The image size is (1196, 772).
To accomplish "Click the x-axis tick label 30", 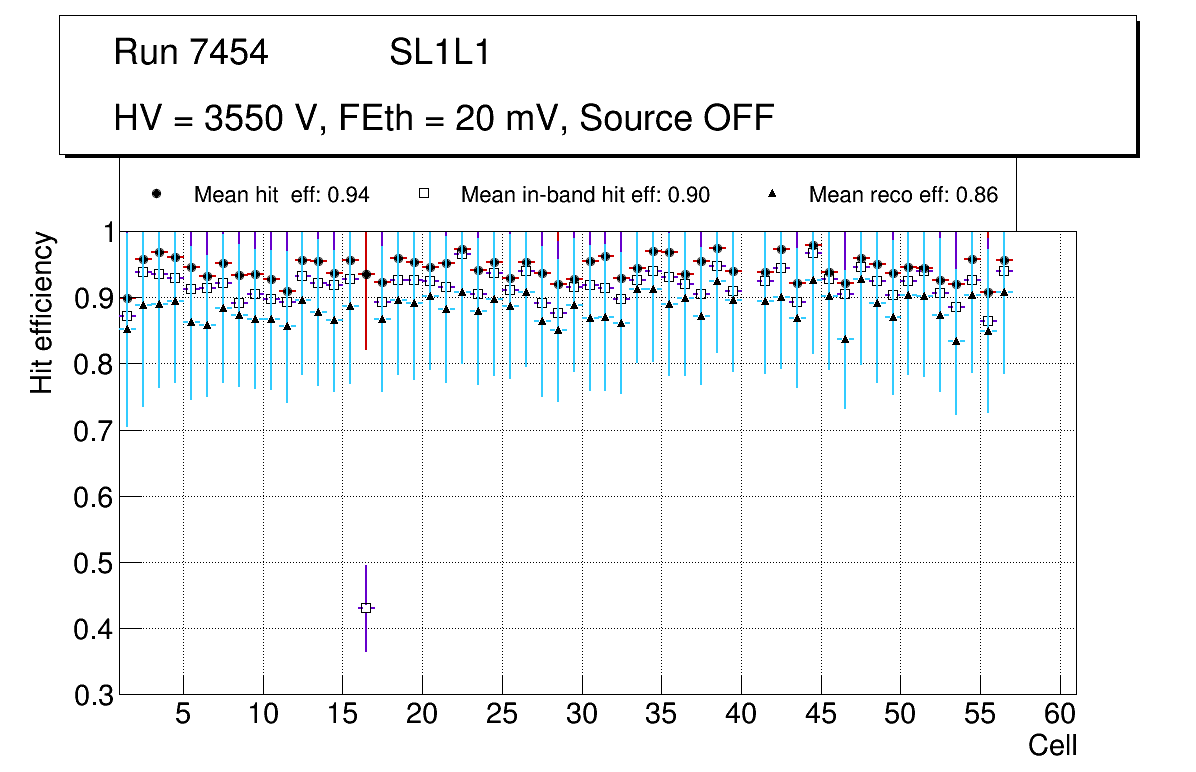I will [581, 716].
